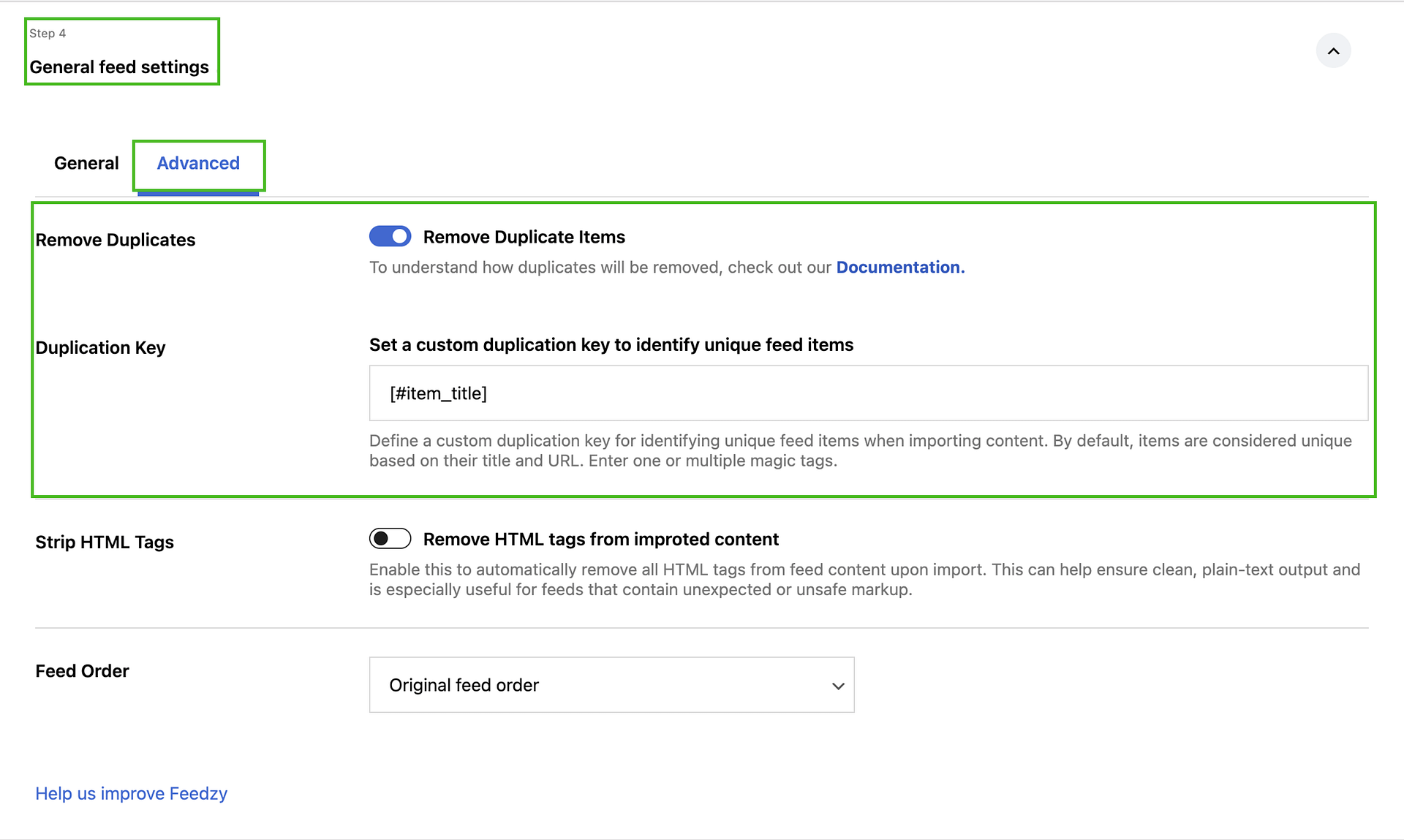Open the Original feed order dropdown
1404x840 pixels.
(611, 685)
